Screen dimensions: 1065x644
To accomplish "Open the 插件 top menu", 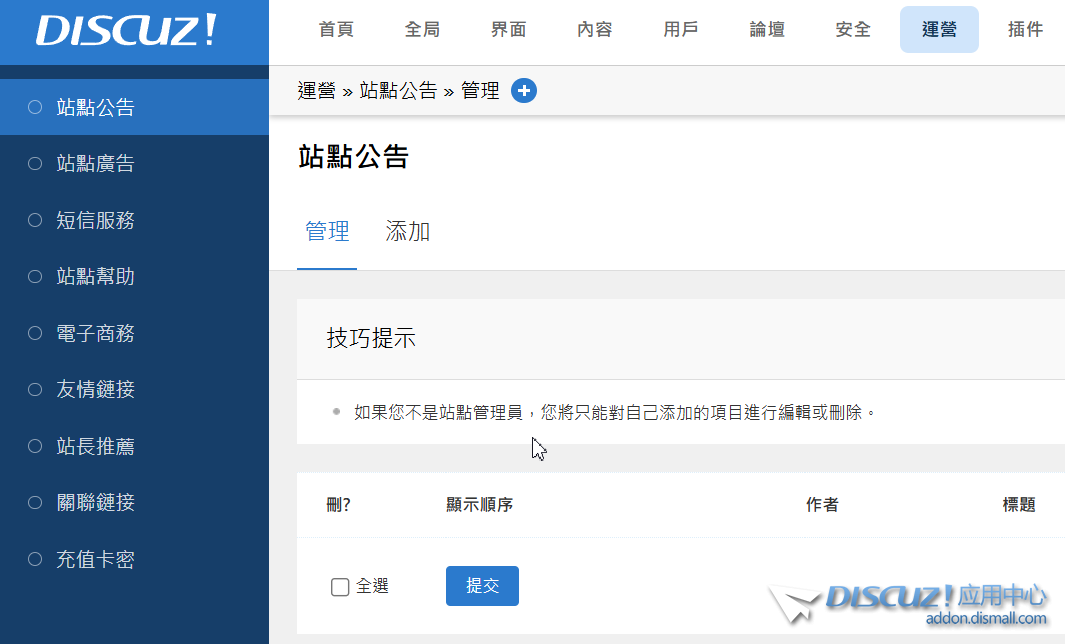I will tap(1025, 30).
